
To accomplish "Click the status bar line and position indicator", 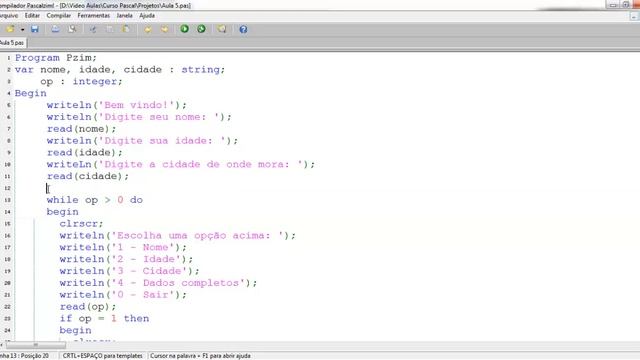I will tap(24, 356).
